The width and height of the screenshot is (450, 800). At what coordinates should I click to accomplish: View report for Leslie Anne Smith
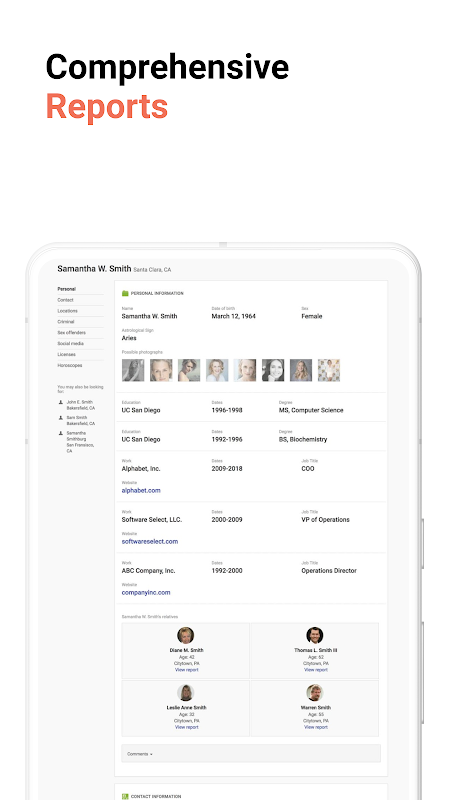[186, 728]
